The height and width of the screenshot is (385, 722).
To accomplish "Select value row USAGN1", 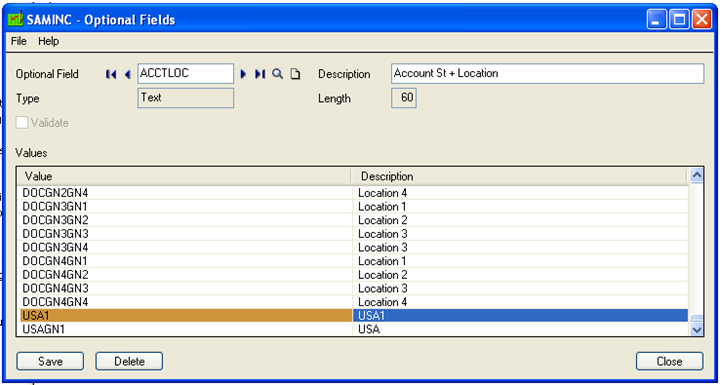I will (186, 329).
